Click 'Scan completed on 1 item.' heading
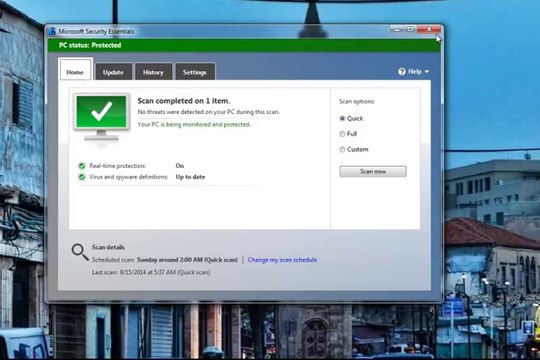 (184, 101)
